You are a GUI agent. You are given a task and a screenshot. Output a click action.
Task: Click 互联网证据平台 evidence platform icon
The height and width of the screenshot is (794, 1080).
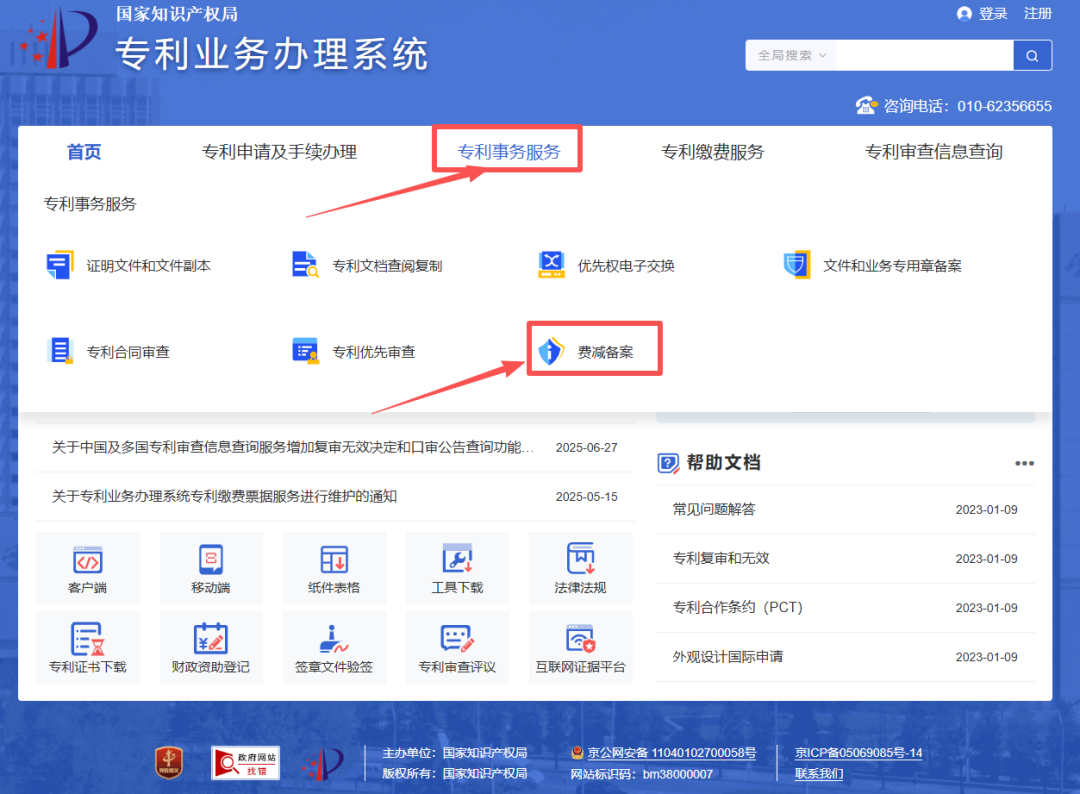tap(581, 646)
